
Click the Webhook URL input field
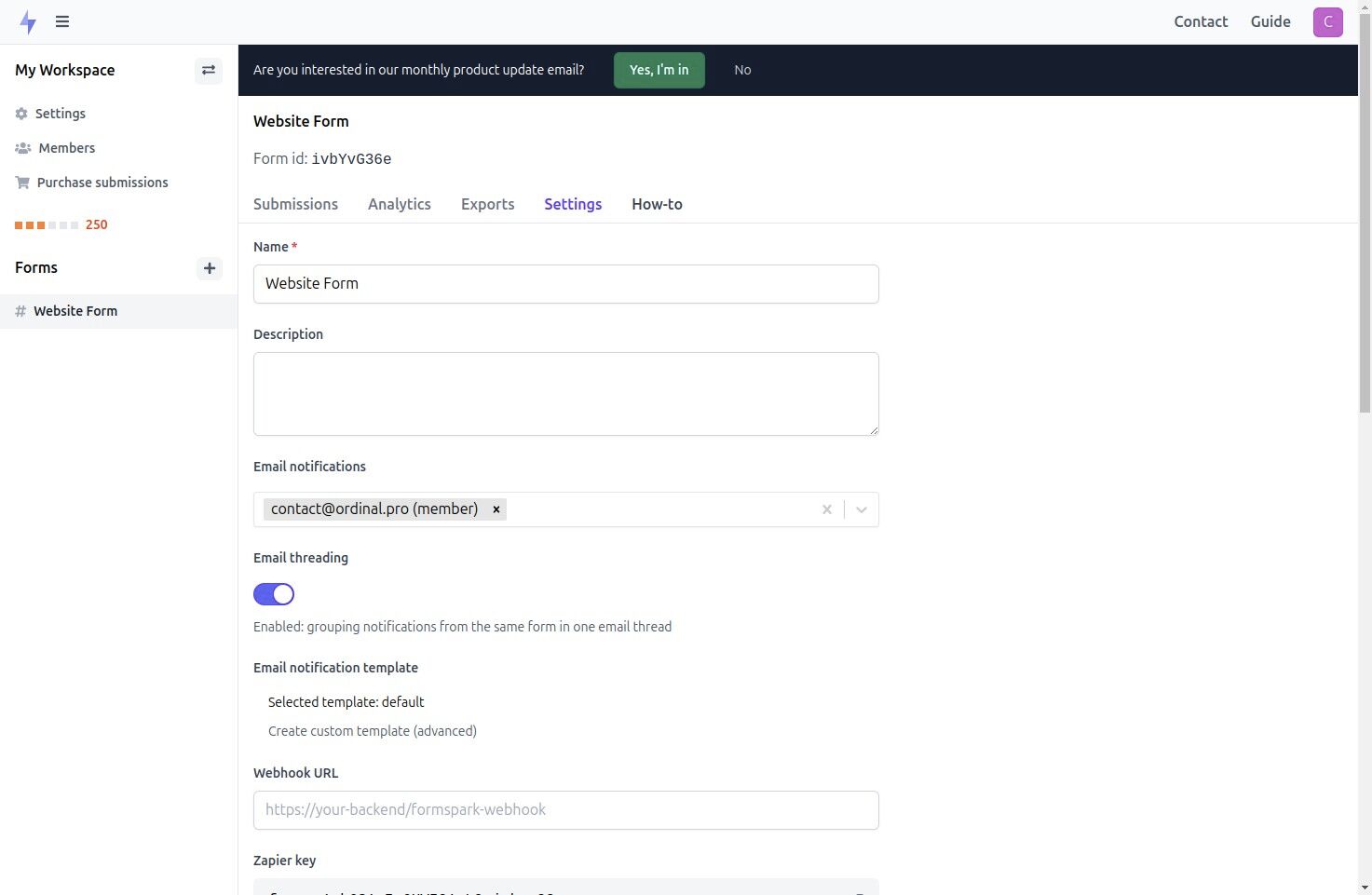[x=565, y=809]
